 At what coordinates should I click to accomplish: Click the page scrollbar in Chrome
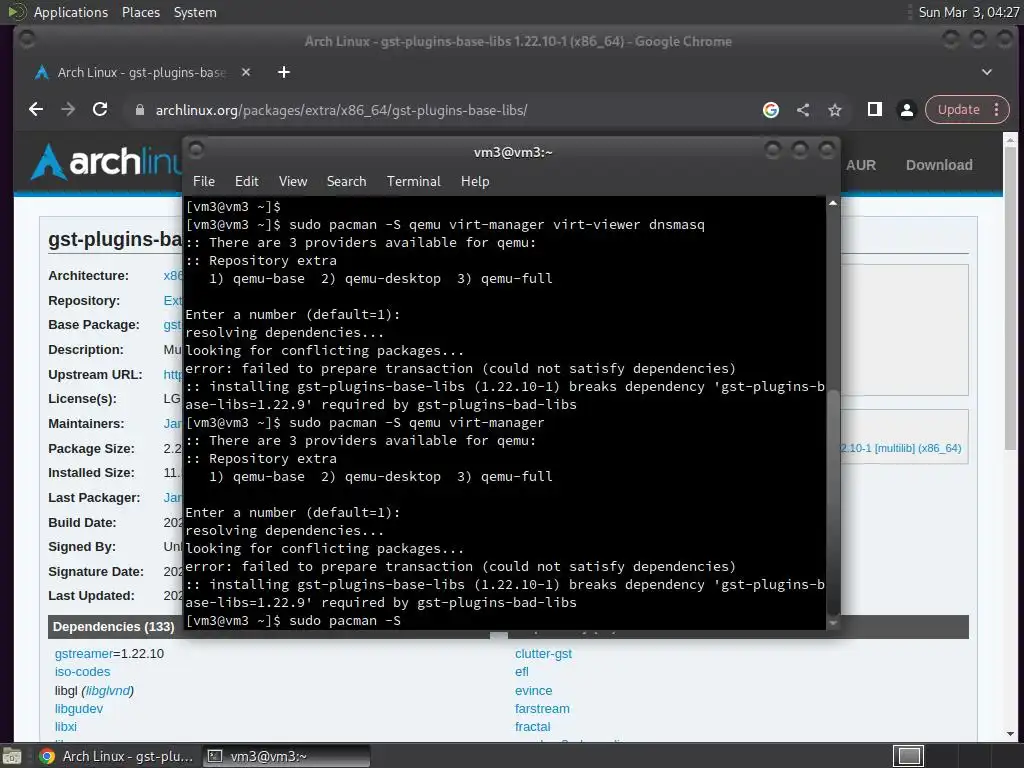coord(1010,297)
